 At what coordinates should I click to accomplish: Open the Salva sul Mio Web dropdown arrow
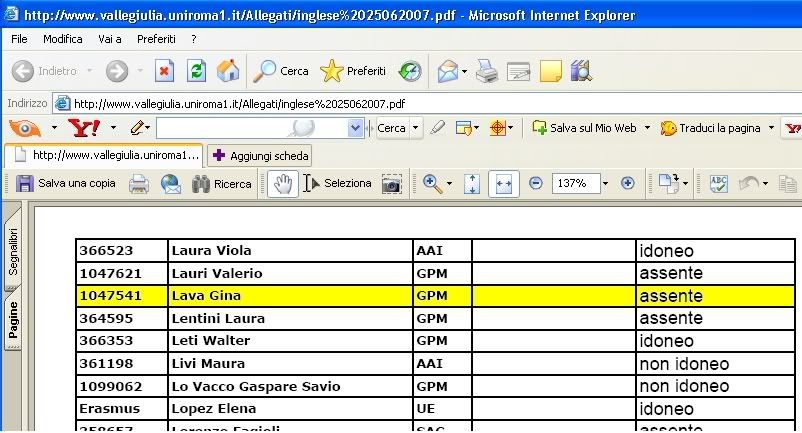tap(647, 128)
